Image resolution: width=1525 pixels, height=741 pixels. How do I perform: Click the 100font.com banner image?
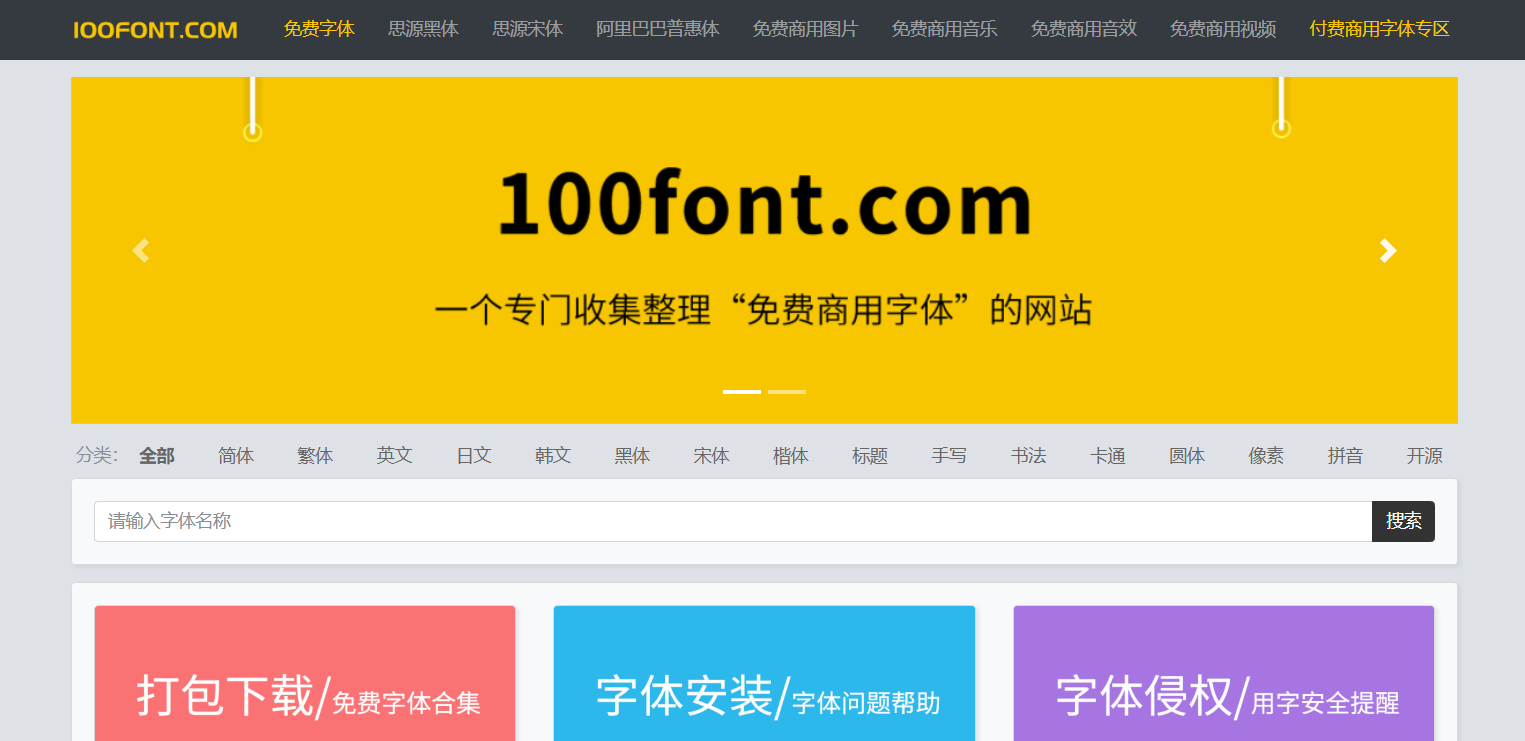(764, 250)
